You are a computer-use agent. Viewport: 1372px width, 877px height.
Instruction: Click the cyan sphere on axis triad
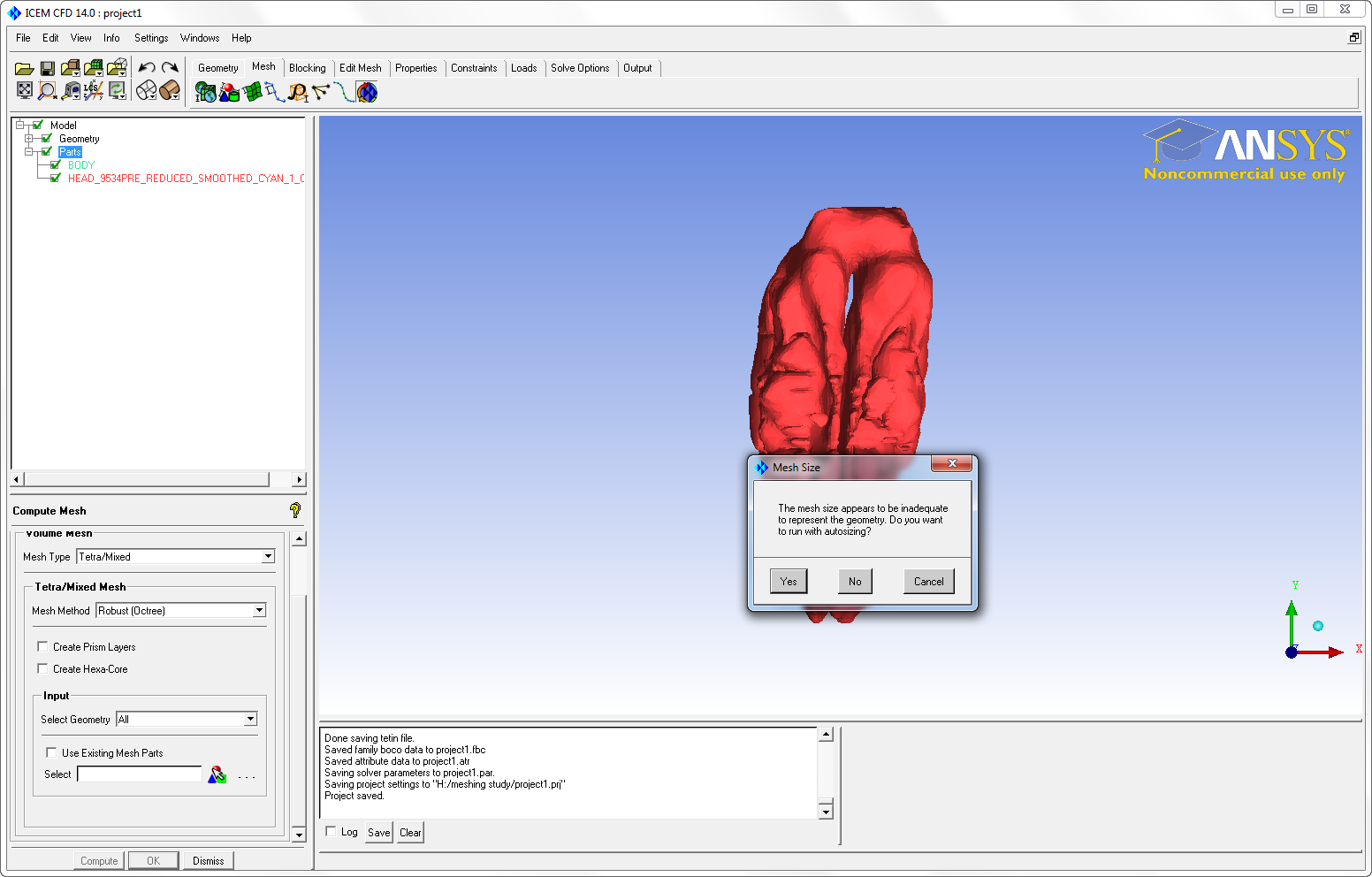[1318, 626]
